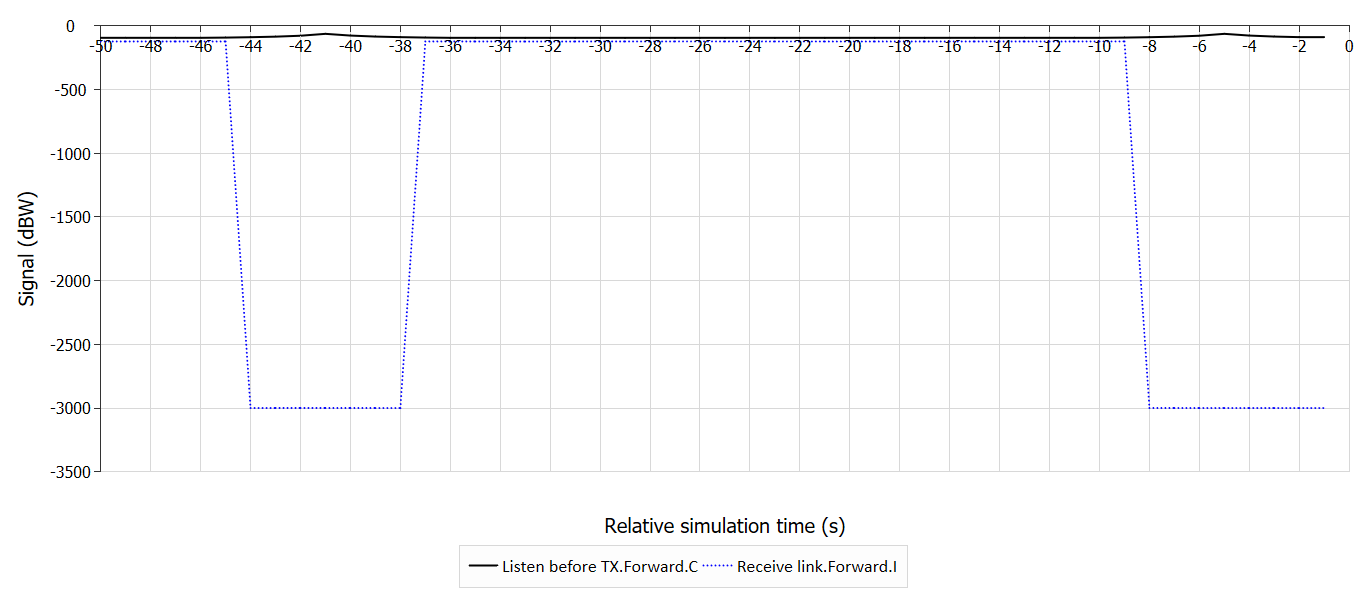
Task: Click the -8 x-axis tick label
Action: tap(1150, 46)
